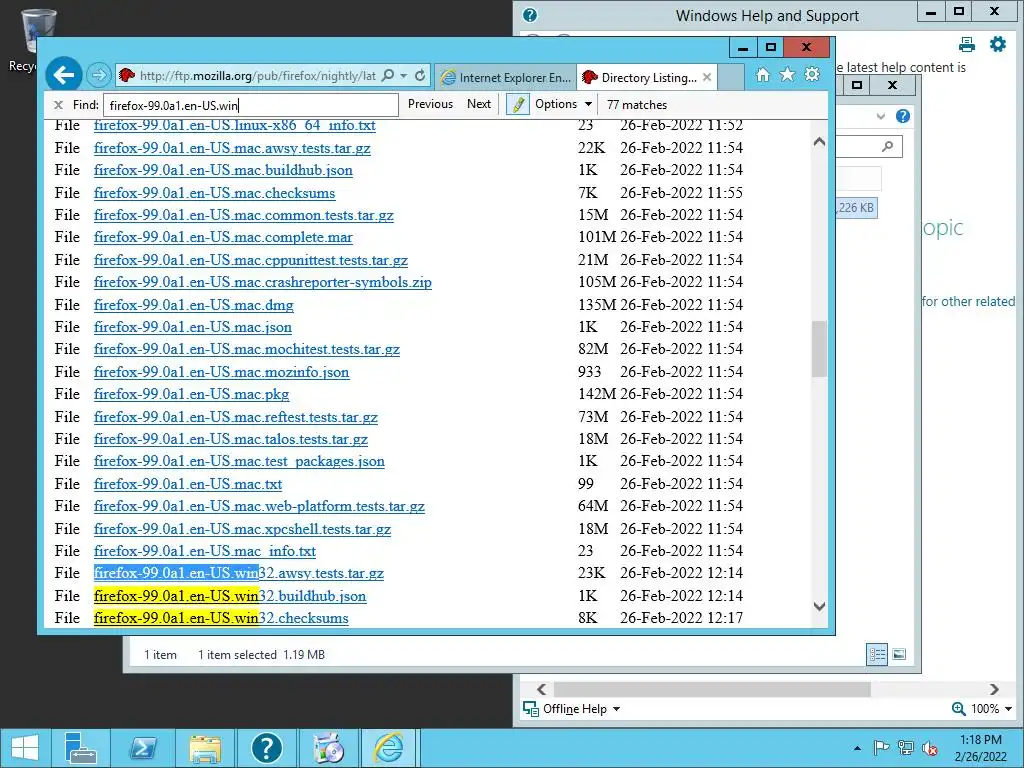This screenshot has width=1024, height=768.
Task: Click into the Find text field
Action: pyautogui.click(x=251, y=105)
